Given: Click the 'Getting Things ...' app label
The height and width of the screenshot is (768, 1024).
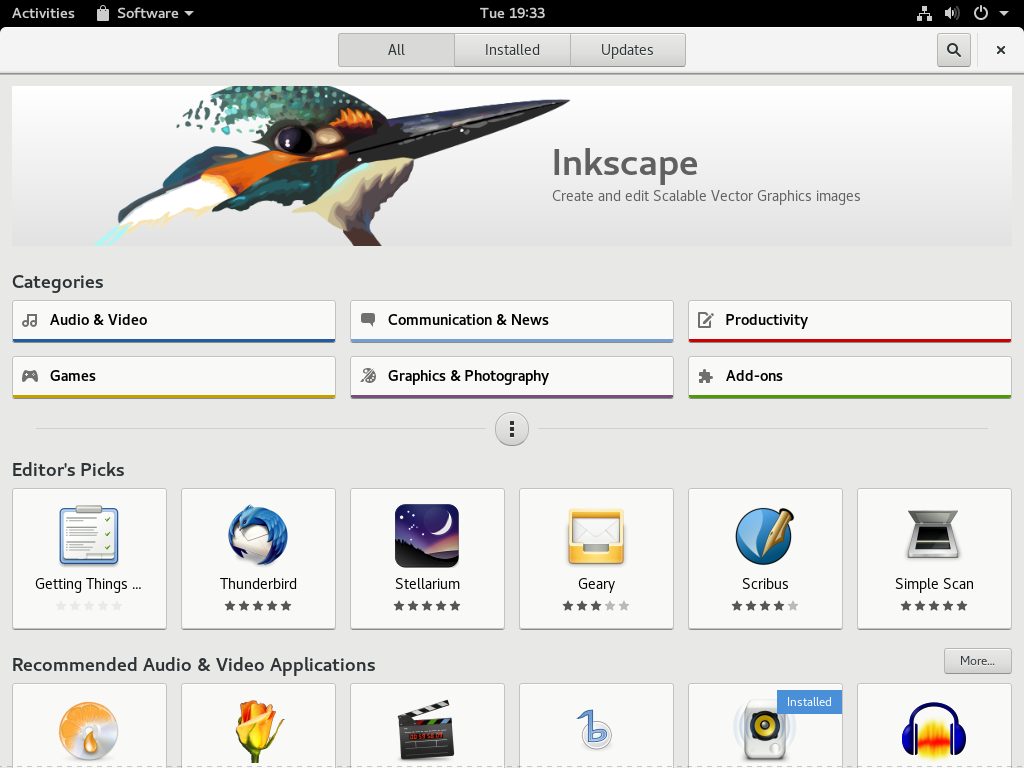Looking at the screenshot, I should pos(88,584).
